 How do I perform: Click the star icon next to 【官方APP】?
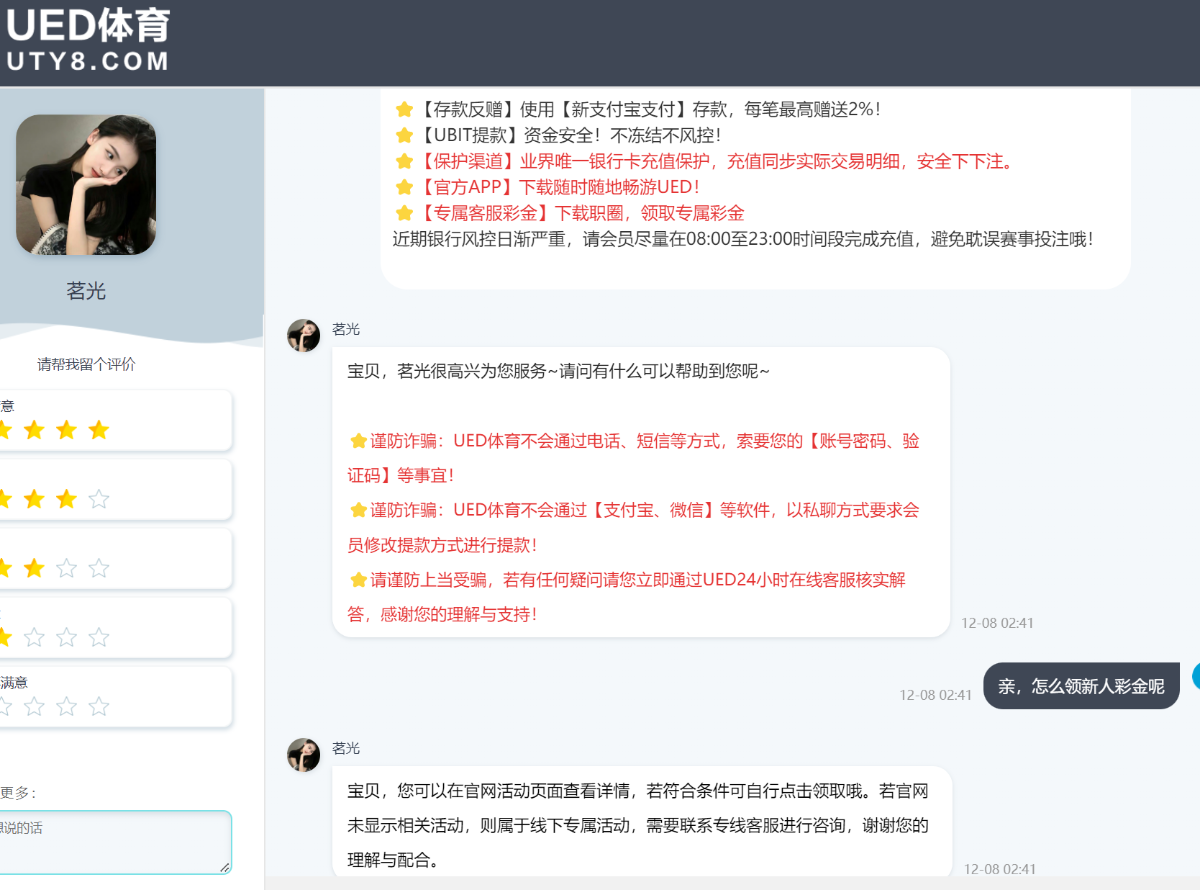404,187
